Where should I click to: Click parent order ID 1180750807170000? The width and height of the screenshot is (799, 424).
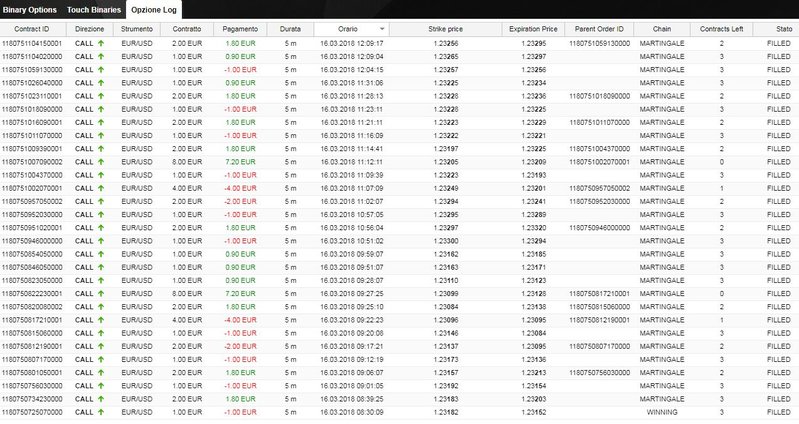(600, 346)
